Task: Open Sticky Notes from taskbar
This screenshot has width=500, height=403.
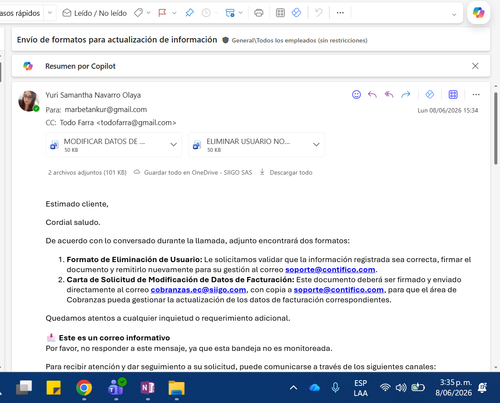Action: 53,388
